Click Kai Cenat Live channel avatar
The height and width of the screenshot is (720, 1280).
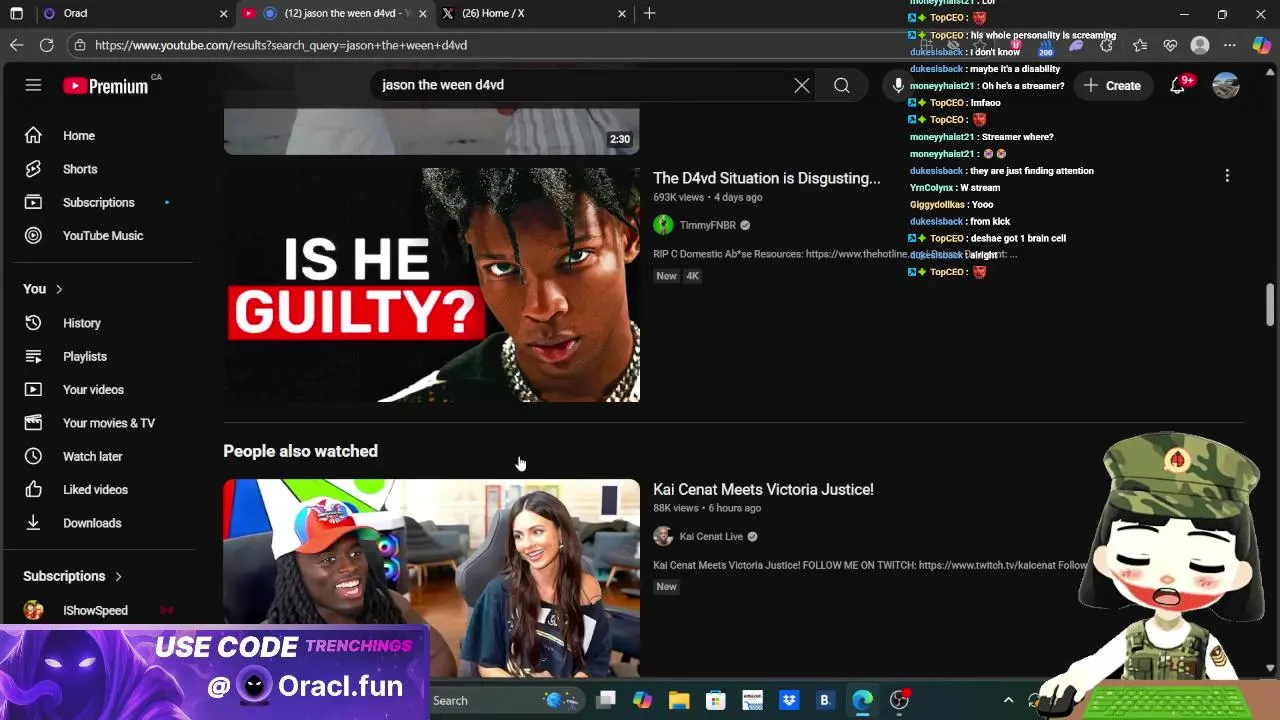[663, 536]
